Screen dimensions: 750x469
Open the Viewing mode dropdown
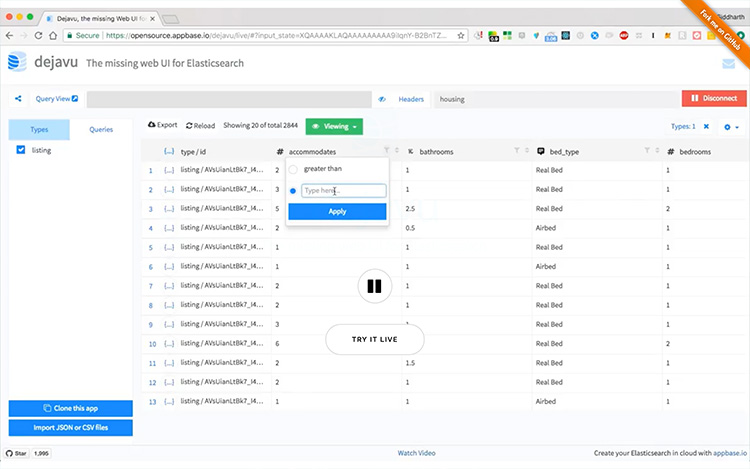(x=334, y=127)
